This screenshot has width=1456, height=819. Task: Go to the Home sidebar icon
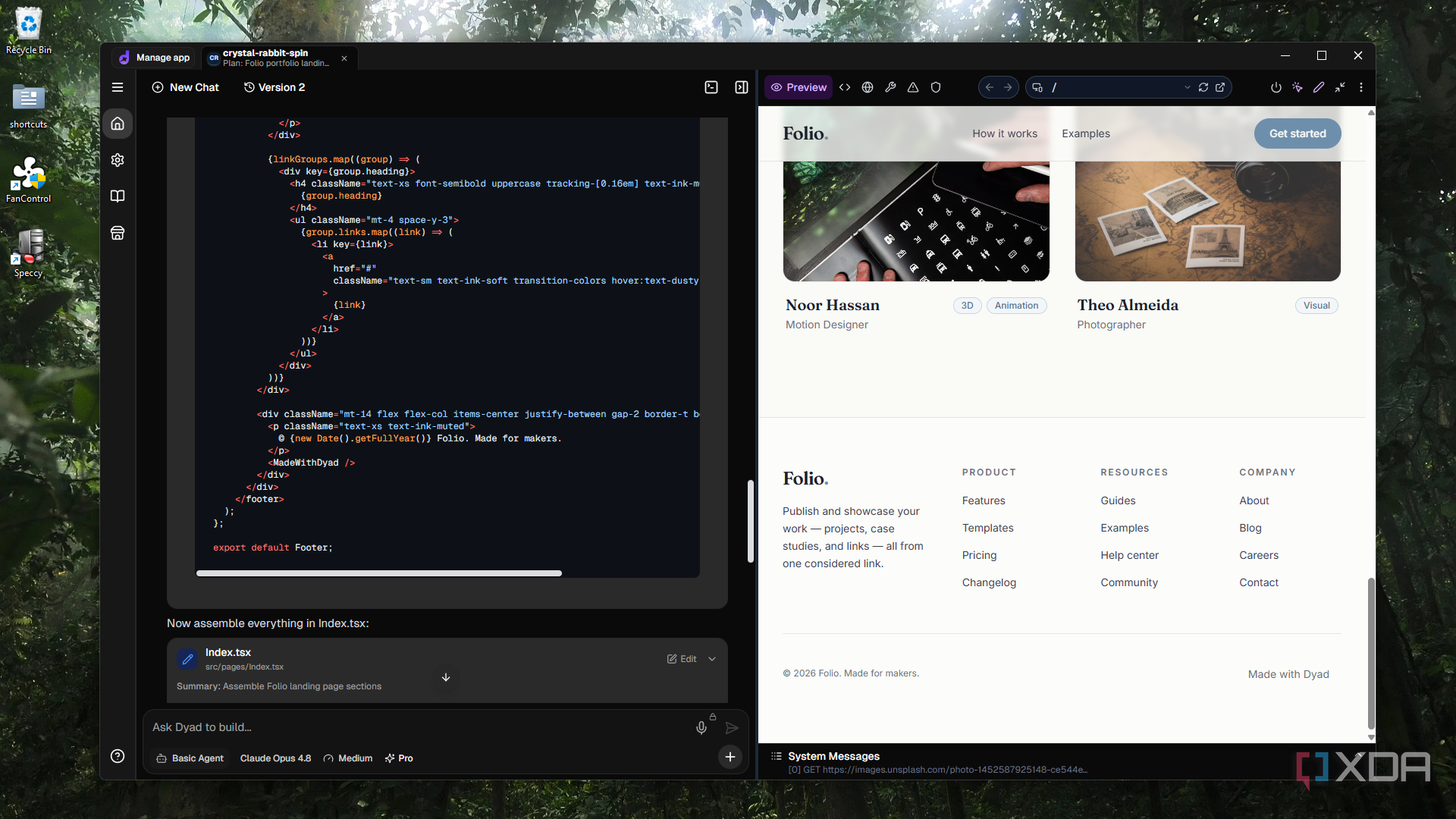pyautogui.click(x=118, y=124)
